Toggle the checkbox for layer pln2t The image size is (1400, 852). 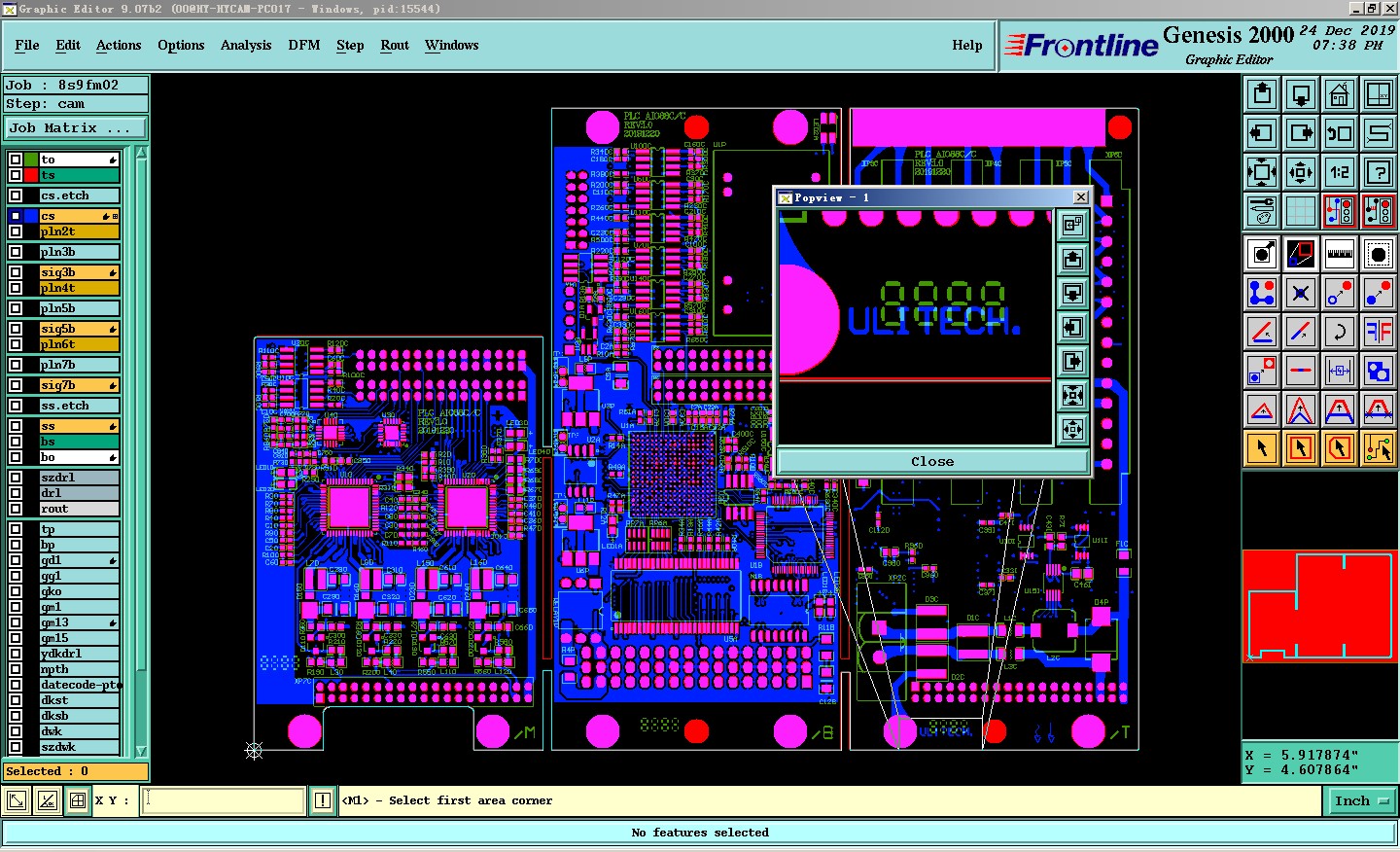[16, 231]
